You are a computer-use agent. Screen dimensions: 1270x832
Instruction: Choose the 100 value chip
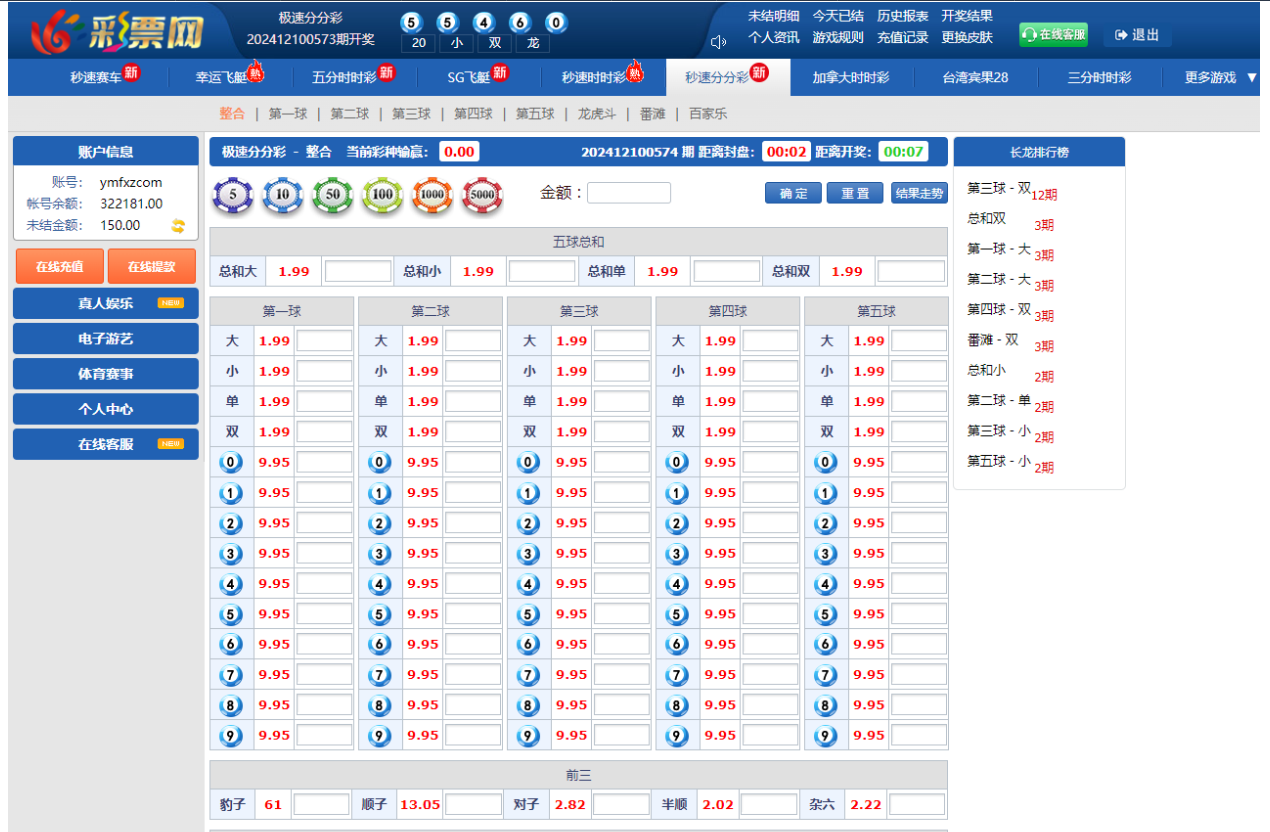click(x=382, y=195)
